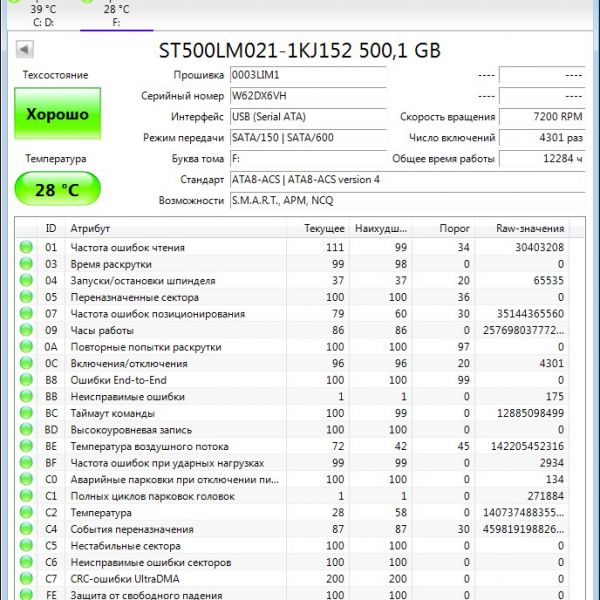Click the status dot of attribute 07
The width and height of the screenshot is (600, 600).
click(x=26, y=313)
